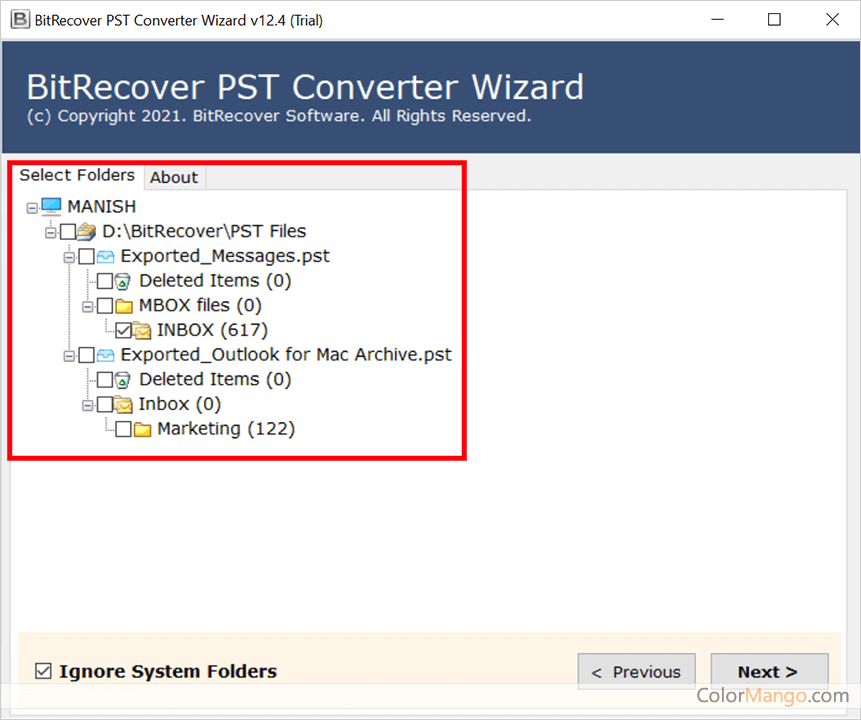Select the Inbox (0) label
This screenshot has width=861, height=720.
[x=180, y=404]
